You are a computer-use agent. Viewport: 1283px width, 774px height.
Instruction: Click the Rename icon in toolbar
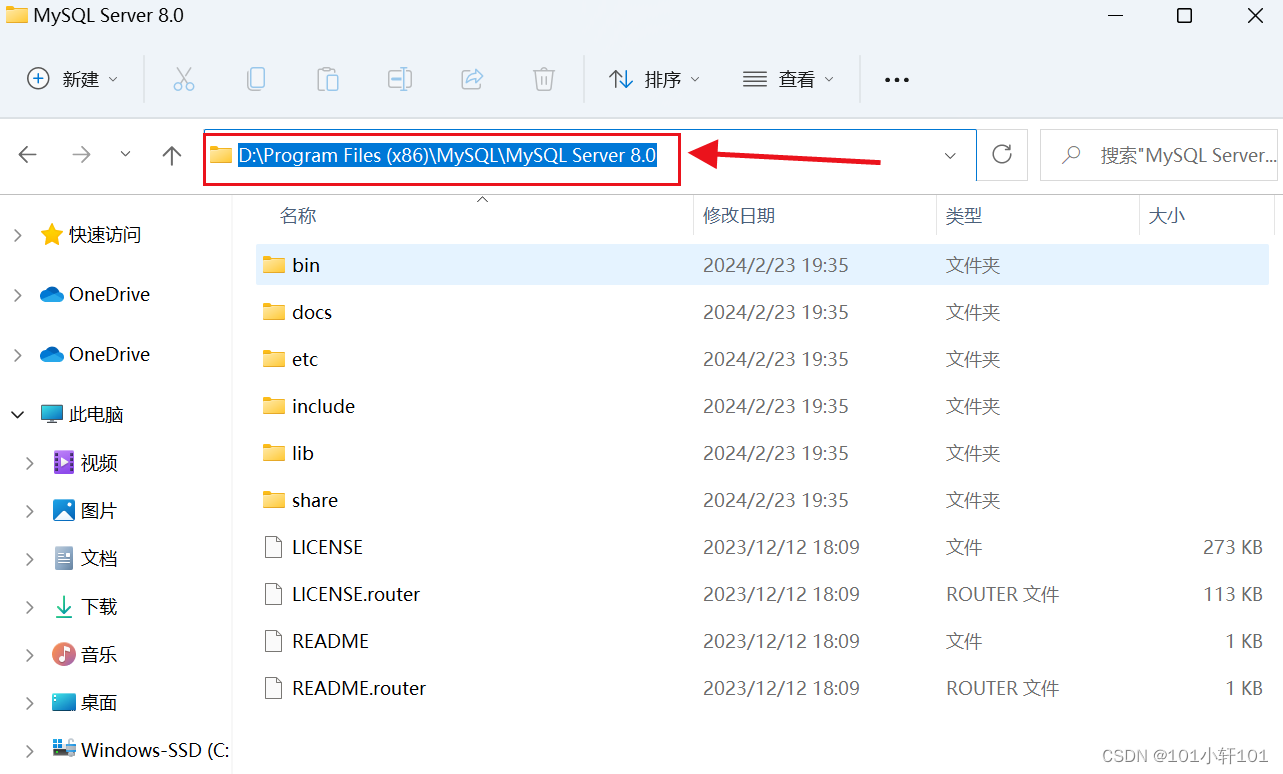pos(400,79)
